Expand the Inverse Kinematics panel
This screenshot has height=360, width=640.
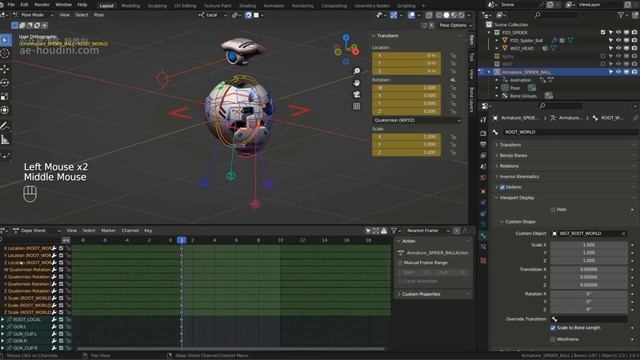pos(519,177)
